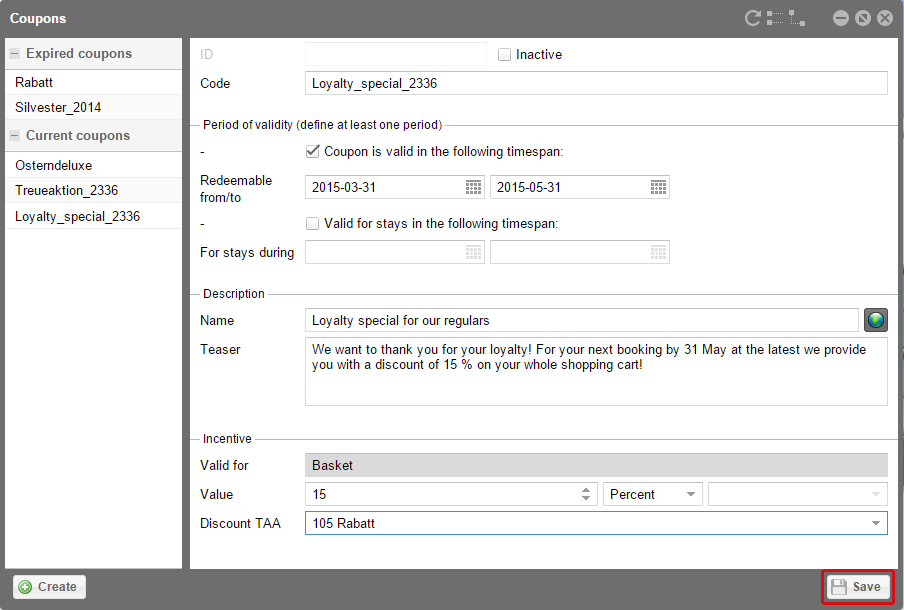Click the horizontal tree layout icon in title bar
The width and height of the screenshot is (904, 610).
[x=775, y=18]
